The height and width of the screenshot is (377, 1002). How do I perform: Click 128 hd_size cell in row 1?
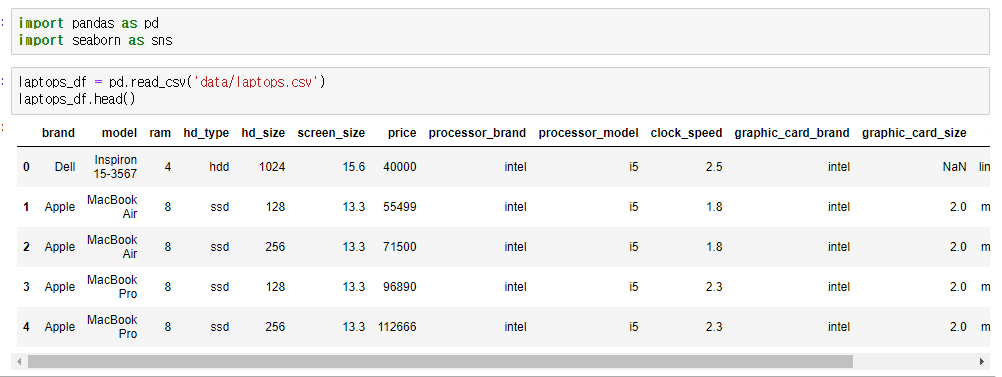pyautogui.click(x=275, y=207)
